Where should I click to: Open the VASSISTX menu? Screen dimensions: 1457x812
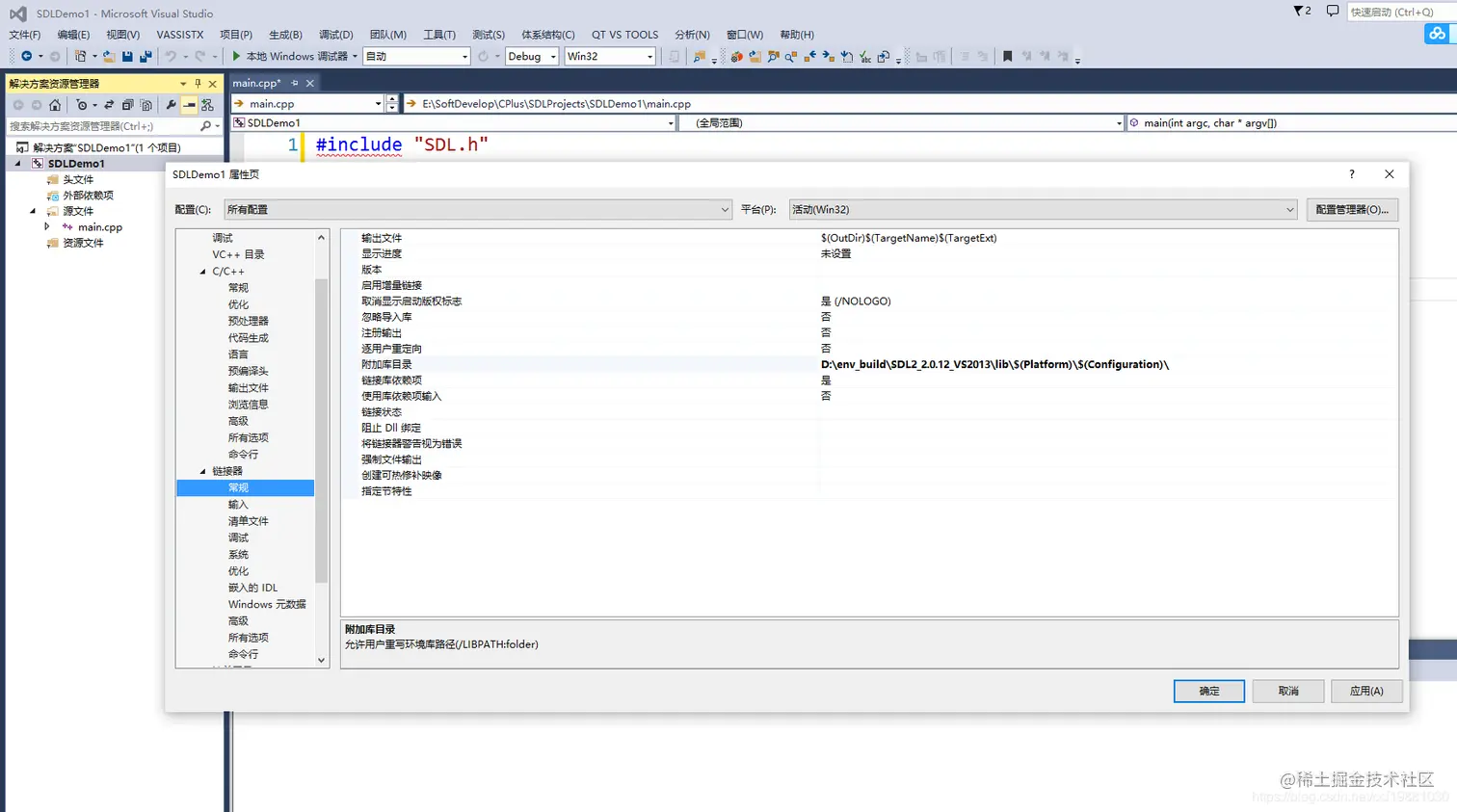(x=180, y=35)
